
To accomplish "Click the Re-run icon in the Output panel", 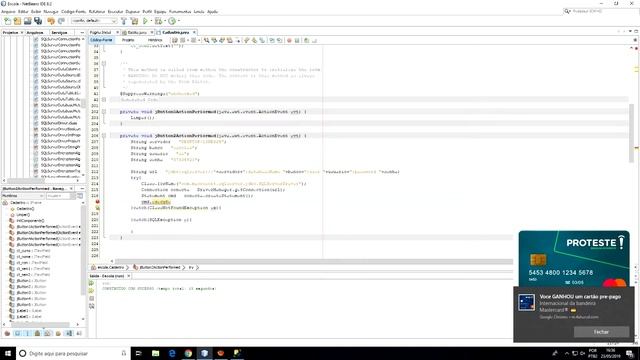I will tap(91, 283).
